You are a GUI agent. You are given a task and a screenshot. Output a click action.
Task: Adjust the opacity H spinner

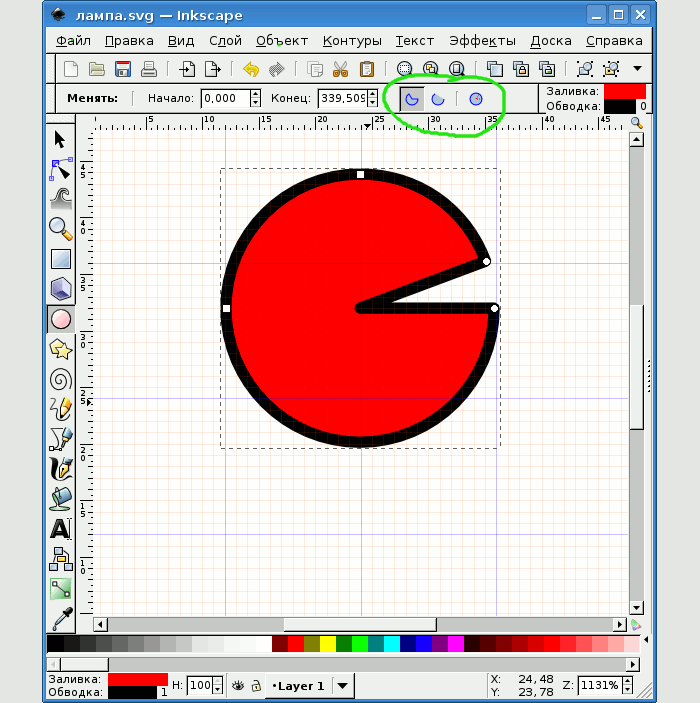(x=217, y=685)
